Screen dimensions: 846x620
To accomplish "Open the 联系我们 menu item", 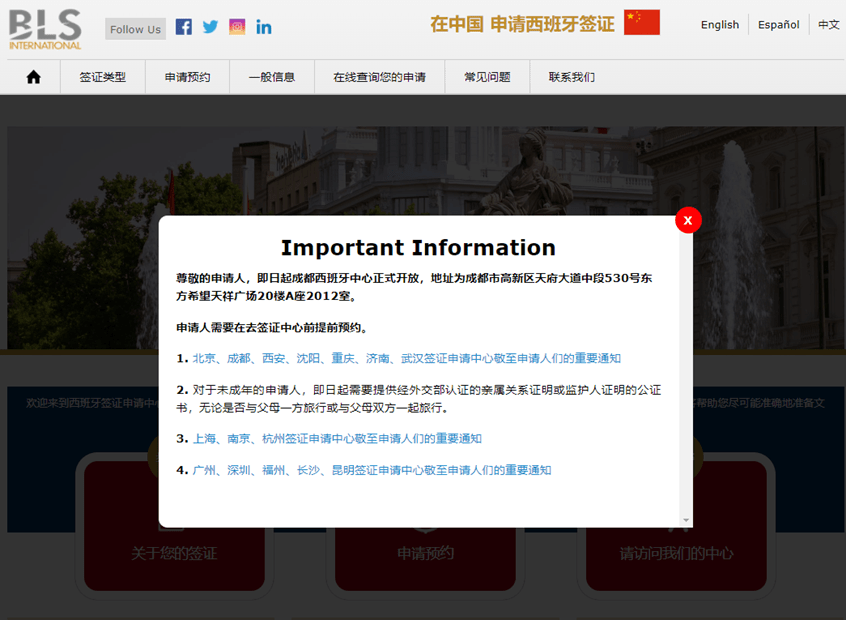I will tap(571, 77).
